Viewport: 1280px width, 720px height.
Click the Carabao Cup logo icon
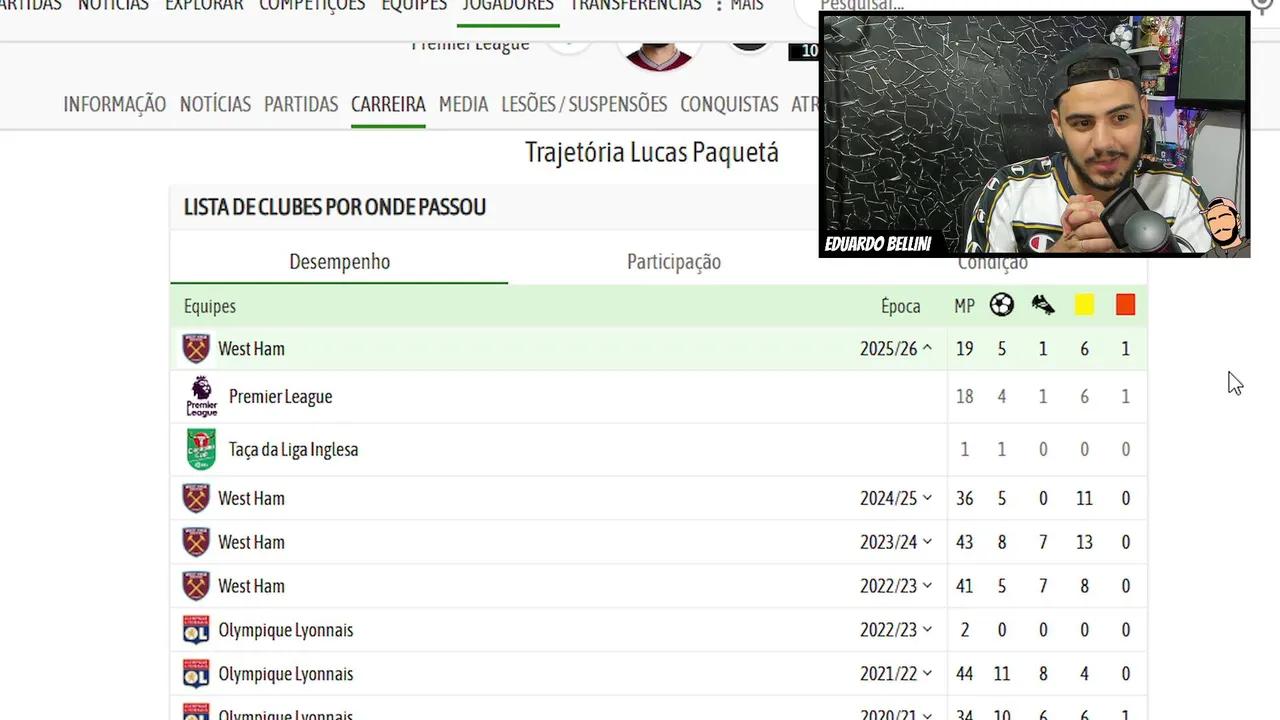pyautogui.click(x=201, y=449)
